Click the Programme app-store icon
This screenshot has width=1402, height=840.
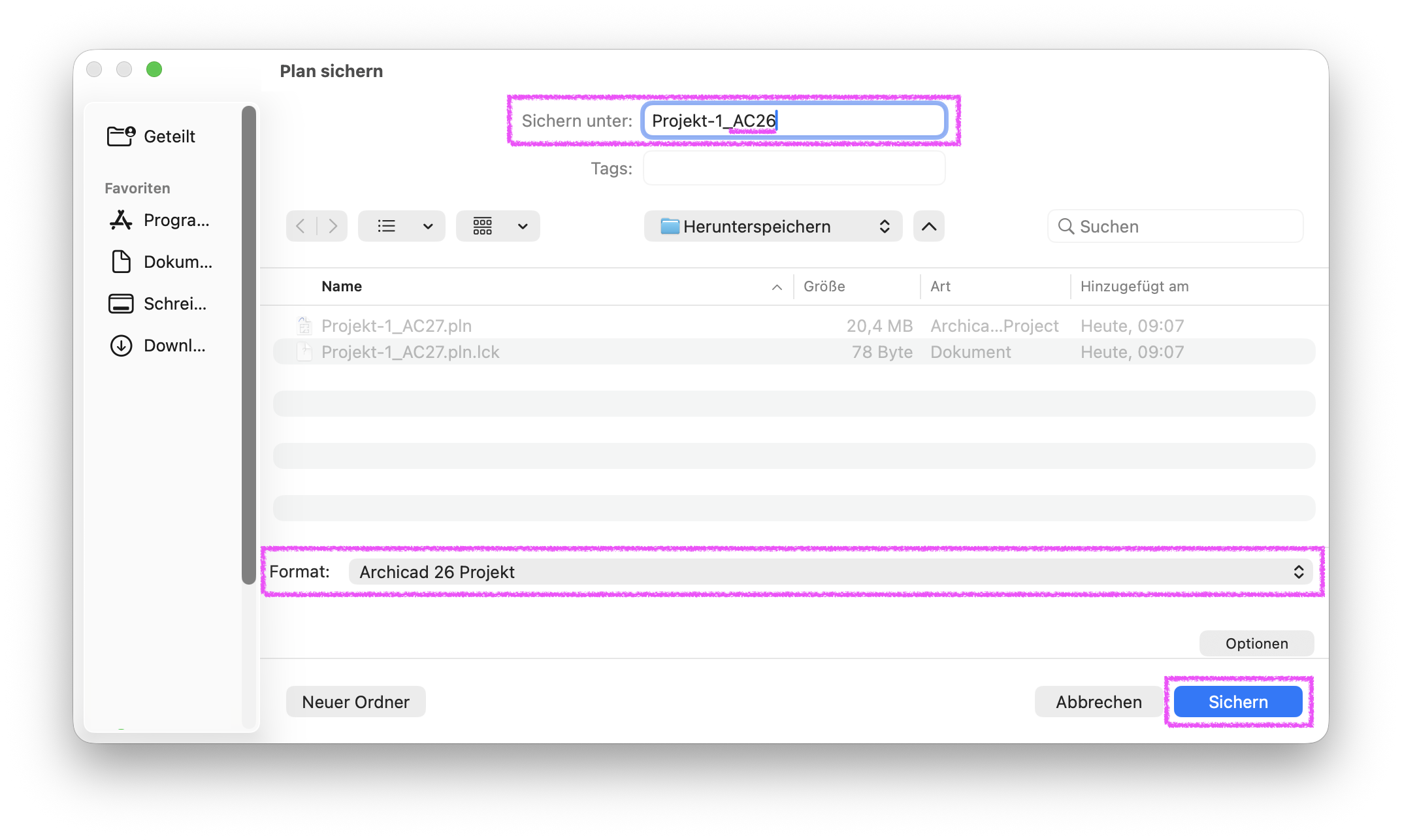pyautogui.click(x=121, y=220)
